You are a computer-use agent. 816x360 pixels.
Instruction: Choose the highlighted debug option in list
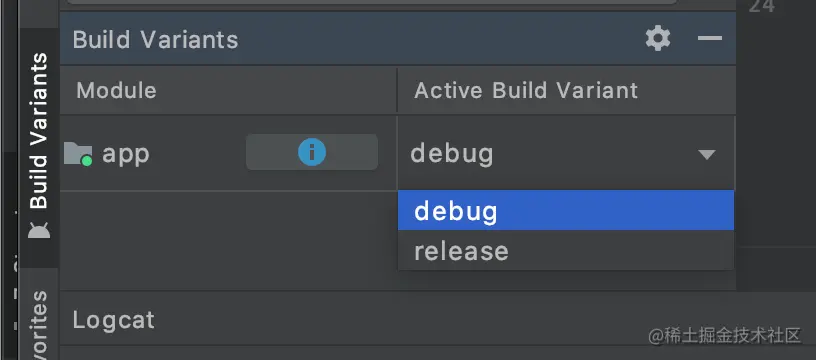click(566, 210)
